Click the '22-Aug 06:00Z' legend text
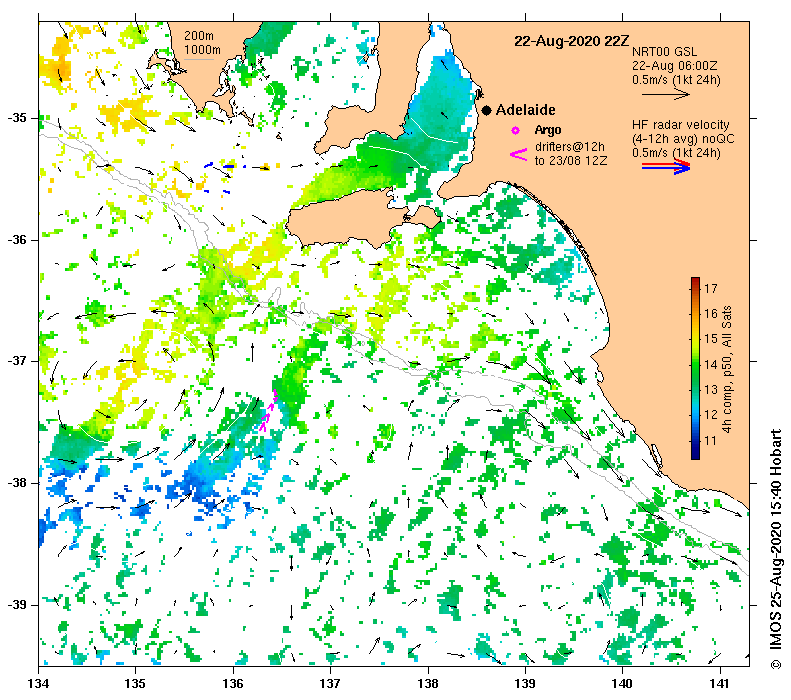Image resolution: width=791 pixels, height=700 pixels. pos(674,66)
